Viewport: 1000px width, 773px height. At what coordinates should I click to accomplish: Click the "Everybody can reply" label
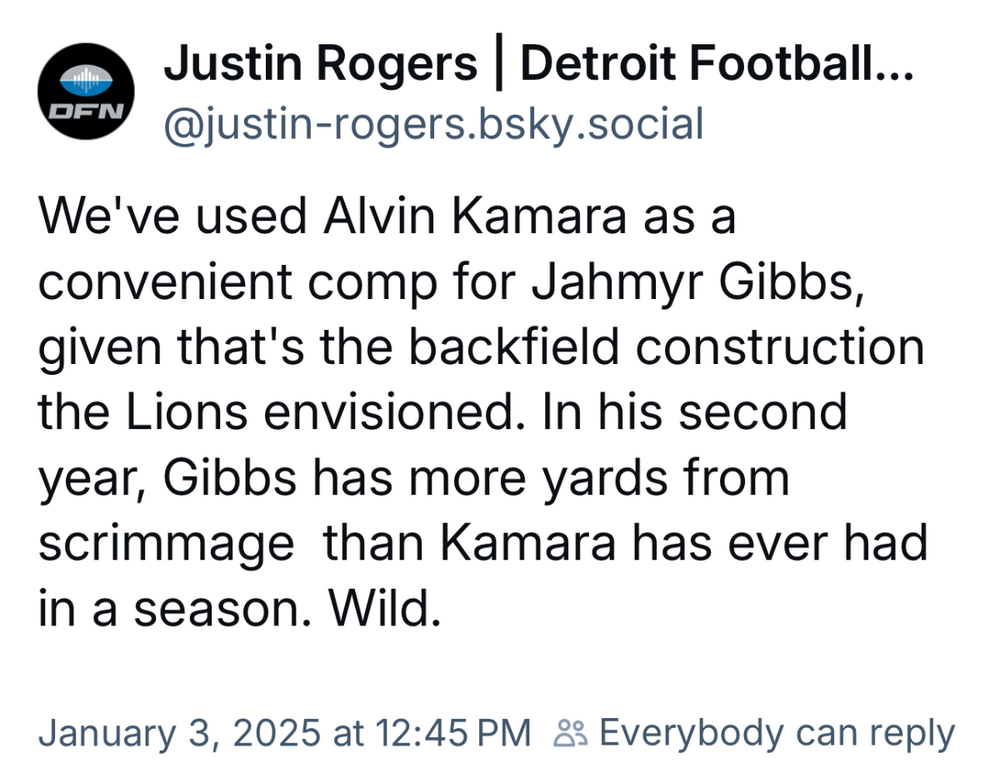(x=776, y=733)
